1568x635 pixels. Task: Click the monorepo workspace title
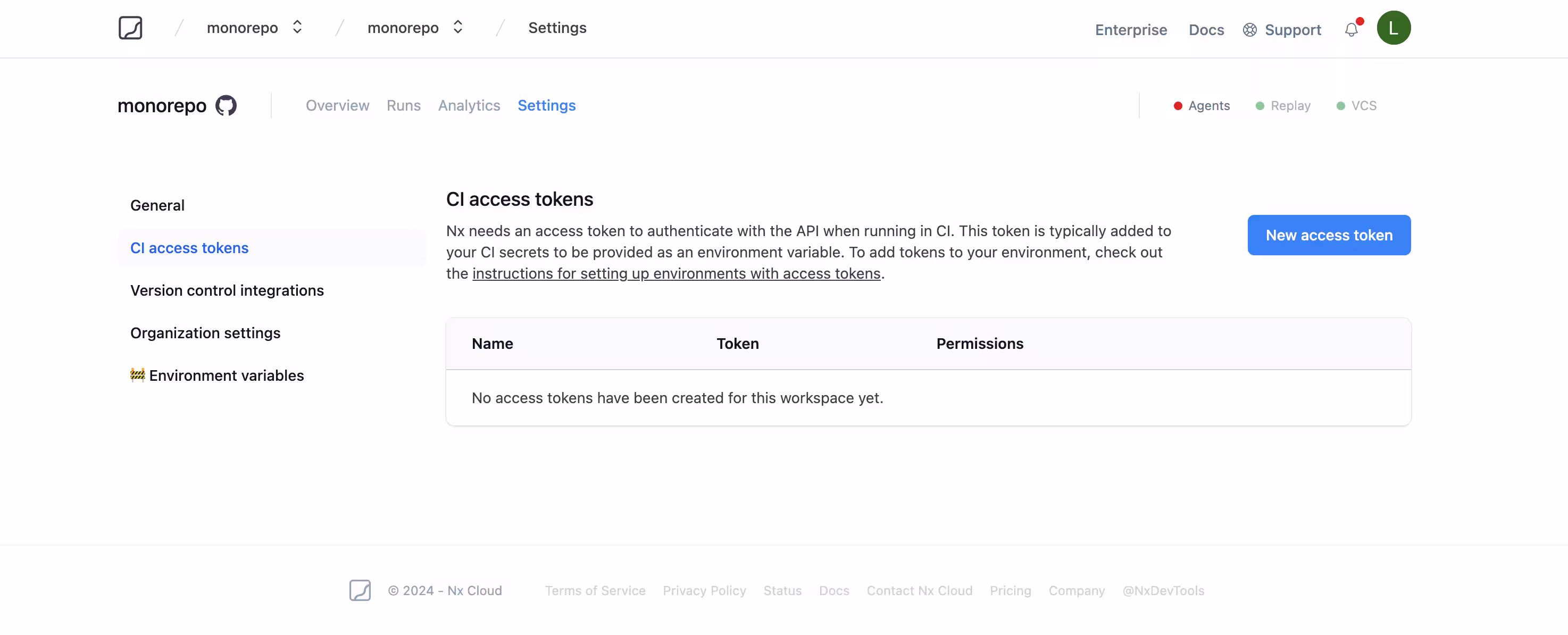point(162,105)
